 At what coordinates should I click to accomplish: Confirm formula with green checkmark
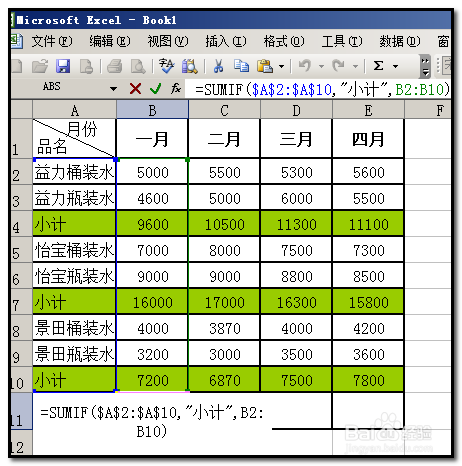[155, 89]
